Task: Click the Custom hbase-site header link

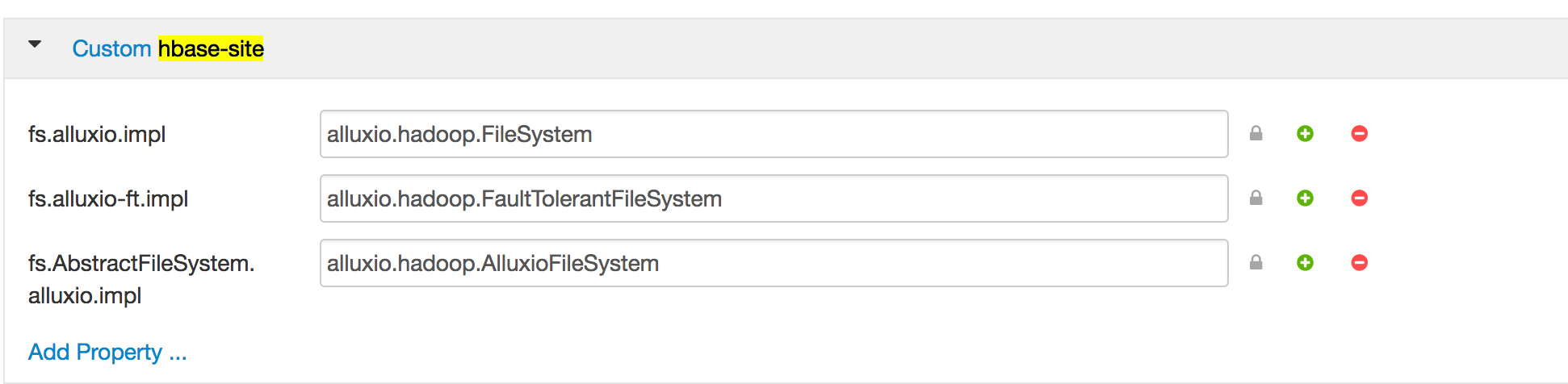Action: (x=168, y=49)
